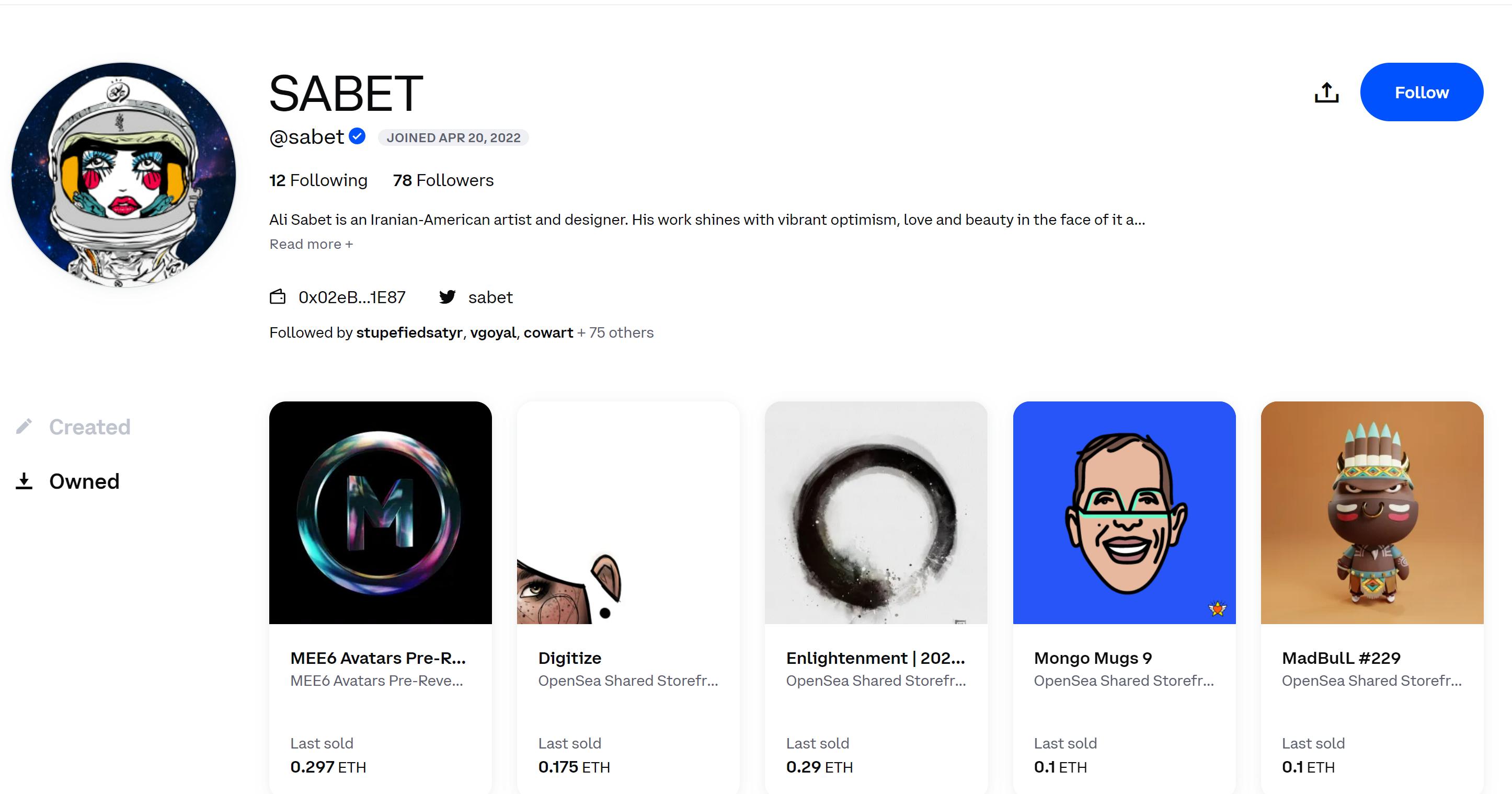
Task: Click the Twitter bird icon
Action: click(447, 297)
